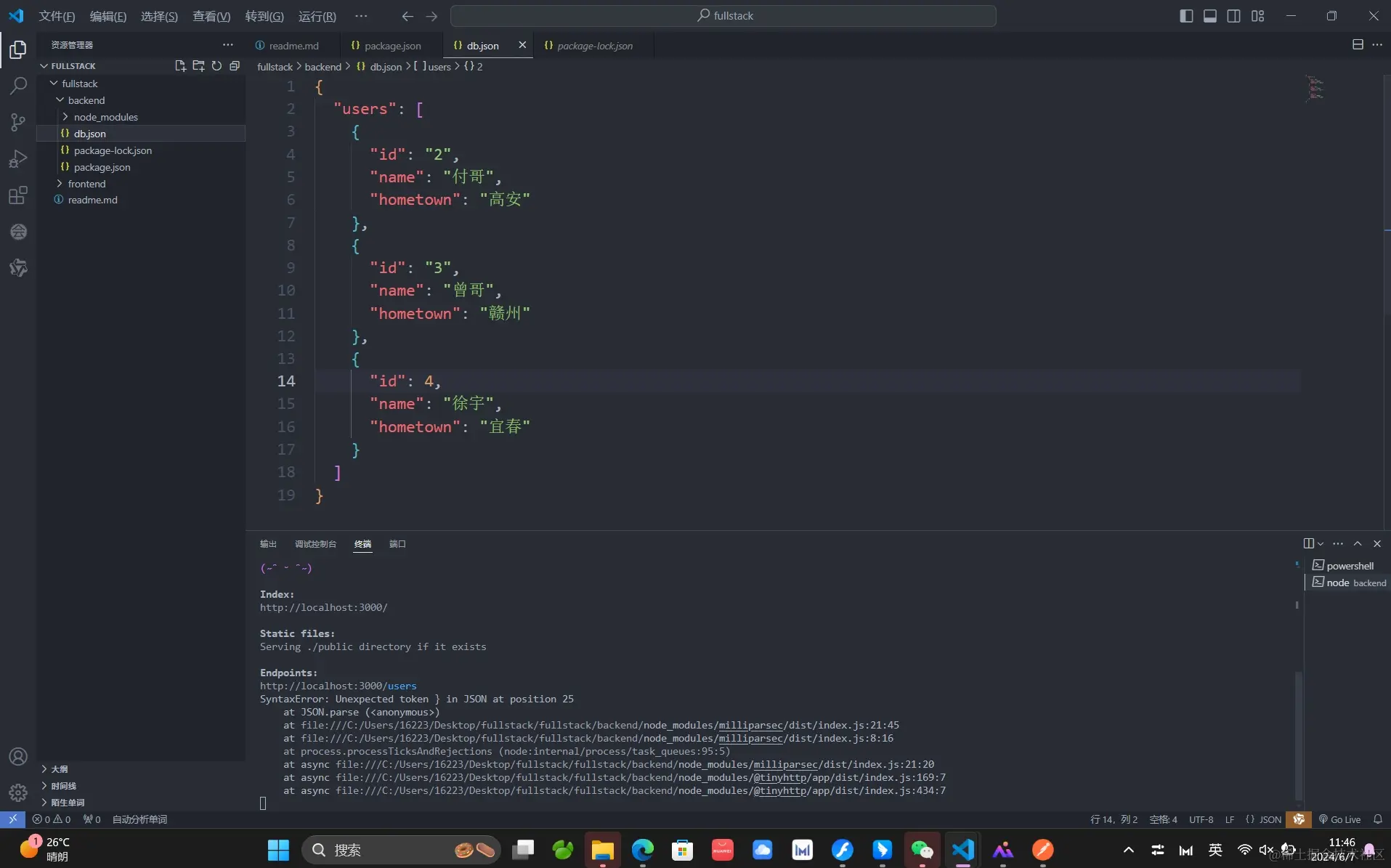The height and width of the screenshot is (868, 1391).
Task: Toggle bottom panel visibility
Action: pyautogui.click(x=1210, y=16)
